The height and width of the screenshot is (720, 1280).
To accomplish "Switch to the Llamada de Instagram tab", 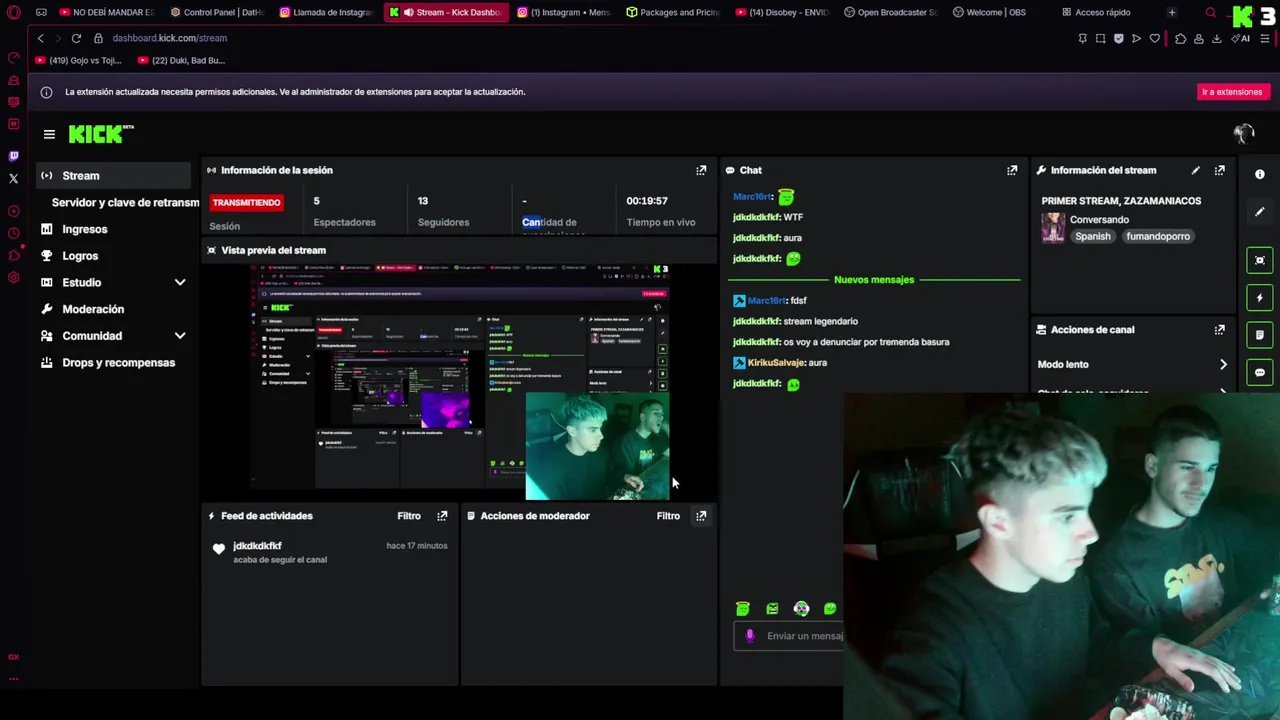I will coord(326,12).
